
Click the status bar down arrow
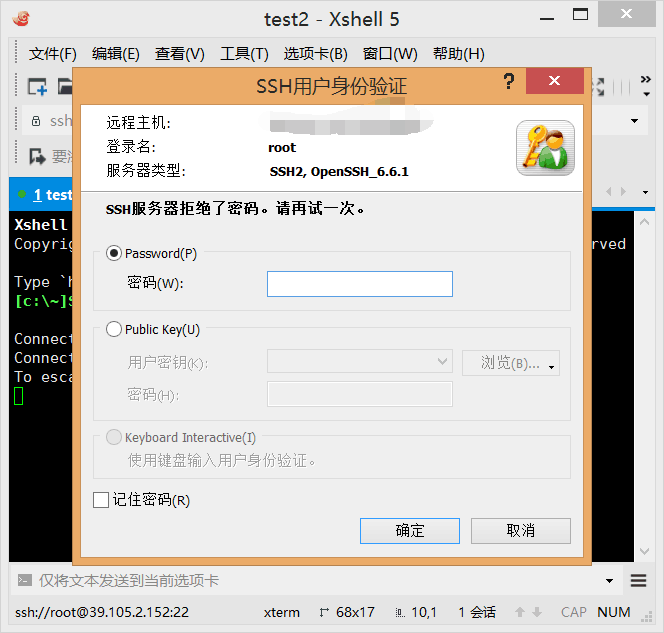coord(537,612)
